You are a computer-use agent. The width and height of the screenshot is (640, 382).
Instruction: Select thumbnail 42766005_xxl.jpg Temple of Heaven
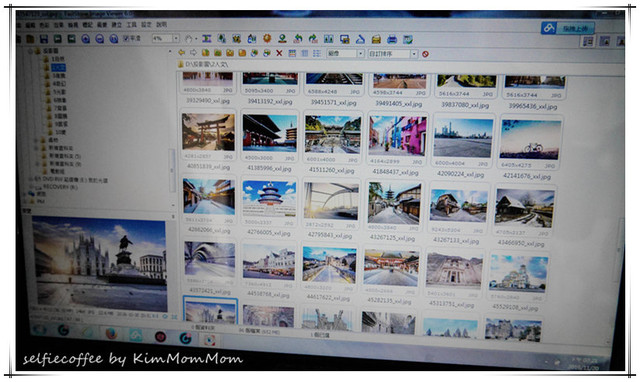tap(269, 199)
